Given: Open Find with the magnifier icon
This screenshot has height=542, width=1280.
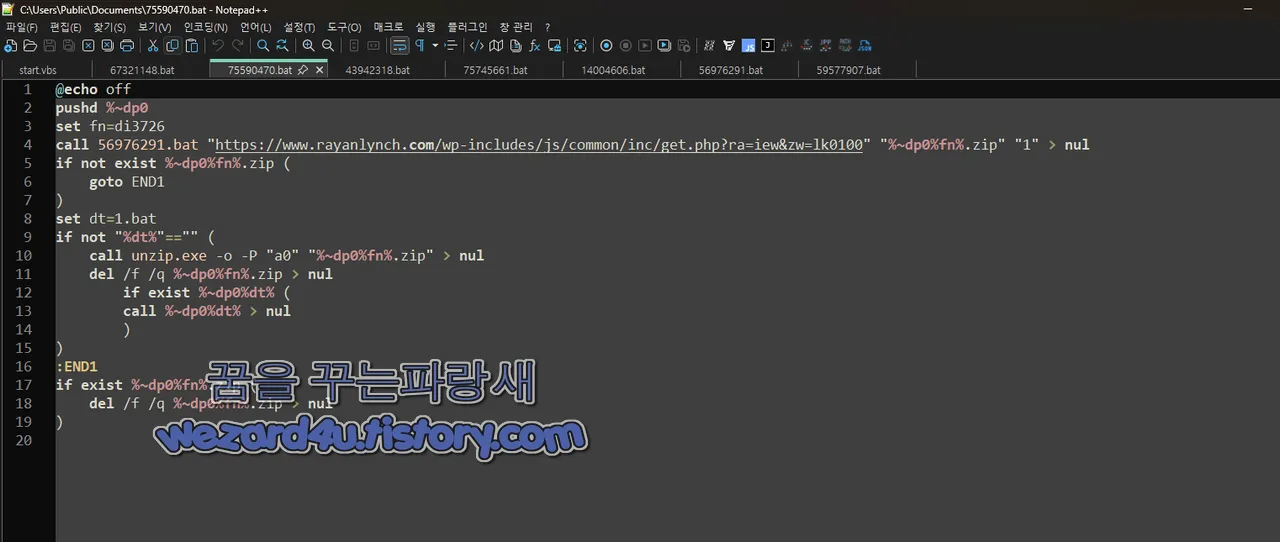Looking at the screenshot, I should click(263, 46).
